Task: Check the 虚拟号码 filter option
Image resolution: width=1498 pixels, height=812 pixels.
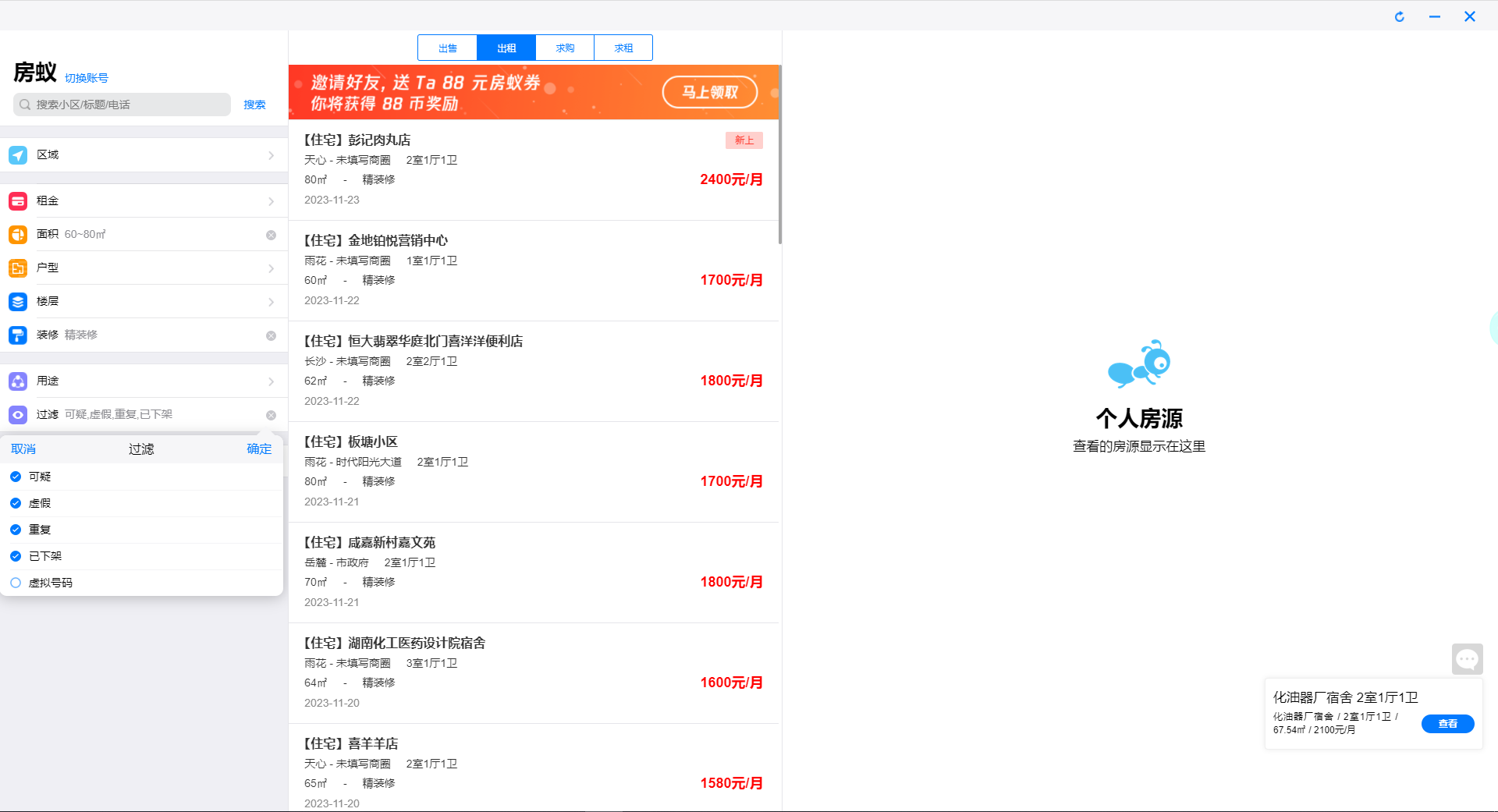Action: [x=16, y=583]
